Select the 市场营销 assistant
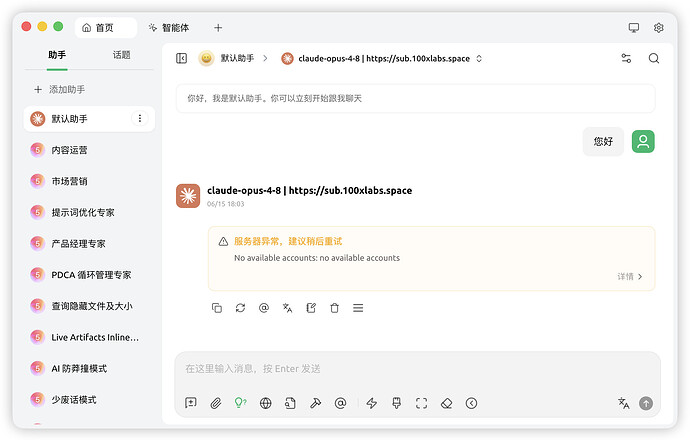690x440 pixels. [89, 181]
